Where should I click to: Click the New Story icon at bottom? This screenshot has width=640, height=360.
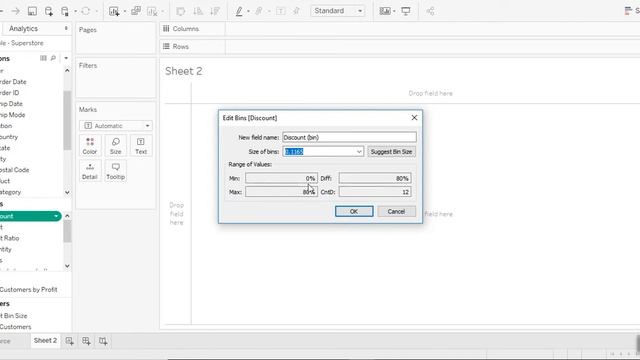coord(103,341)
